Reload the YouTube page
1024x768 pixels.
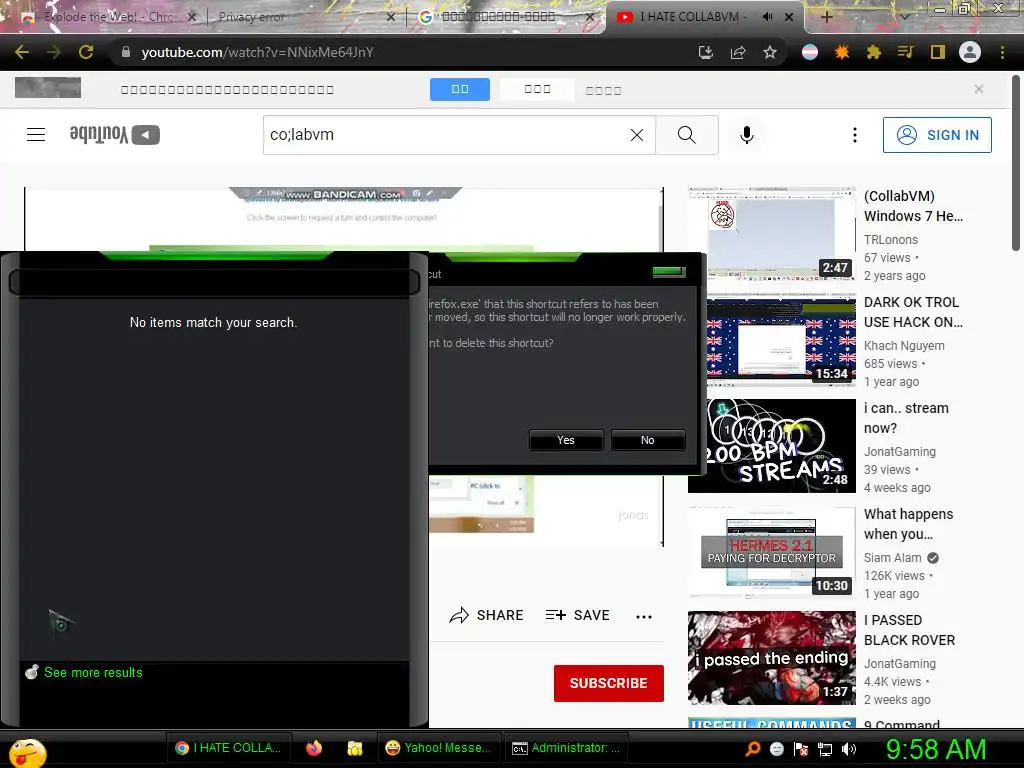(x=86, y=52)
